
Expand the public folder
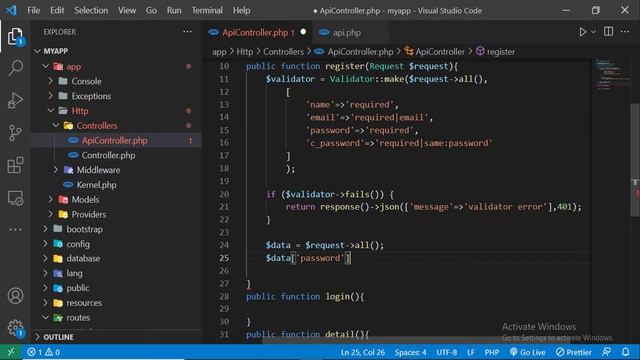click(46, 288)
